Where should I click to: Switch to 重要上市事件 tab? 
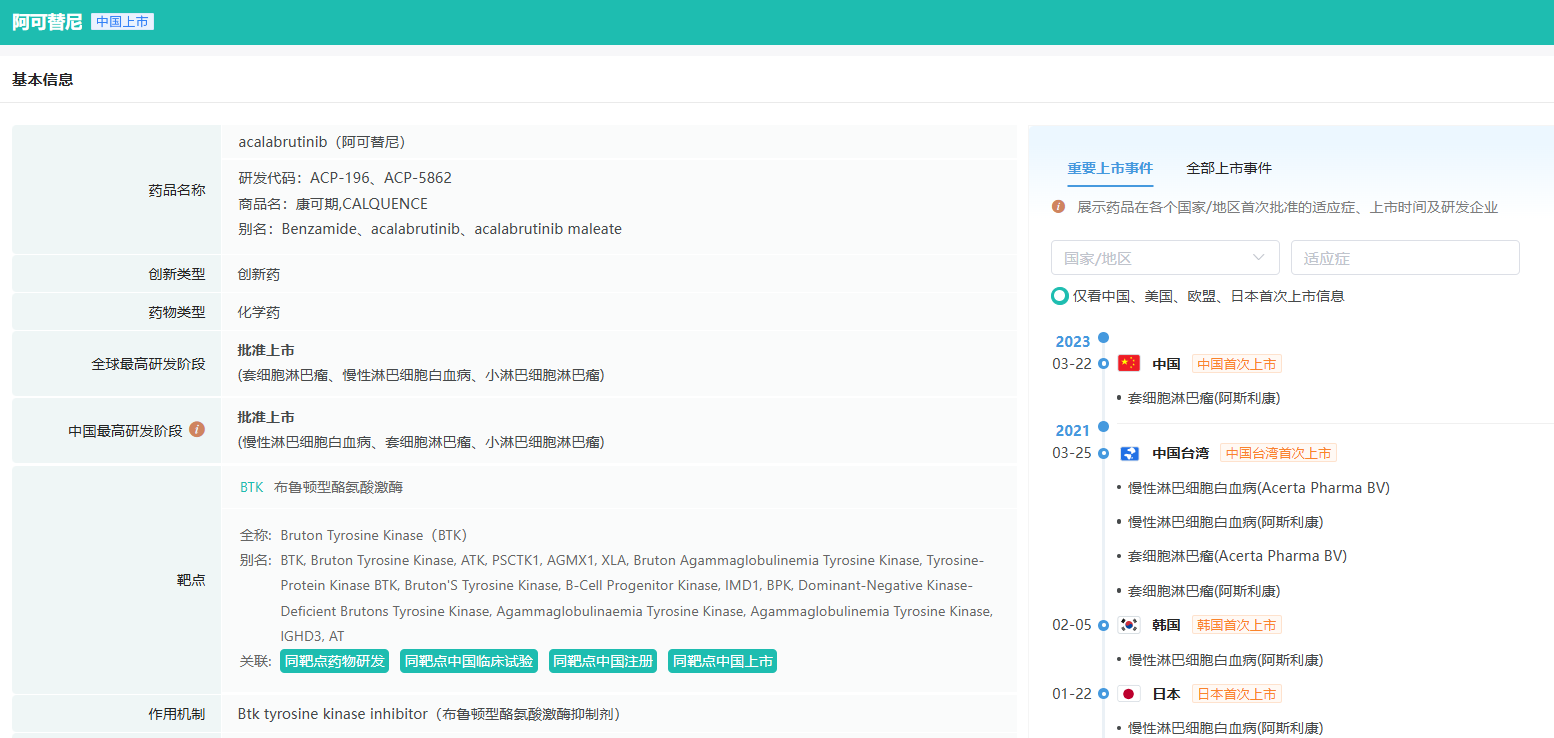coord(1110,168)
